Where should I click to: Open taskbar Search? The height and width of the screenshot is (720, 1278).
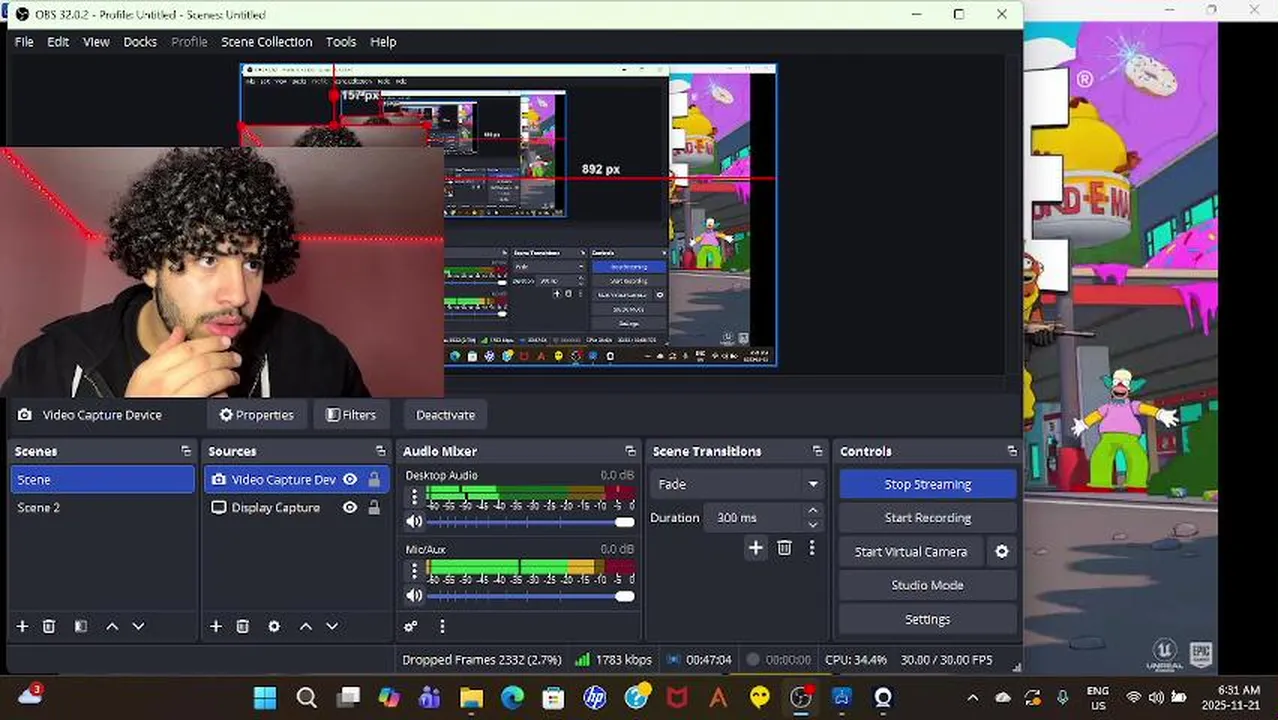click(306, 697)
